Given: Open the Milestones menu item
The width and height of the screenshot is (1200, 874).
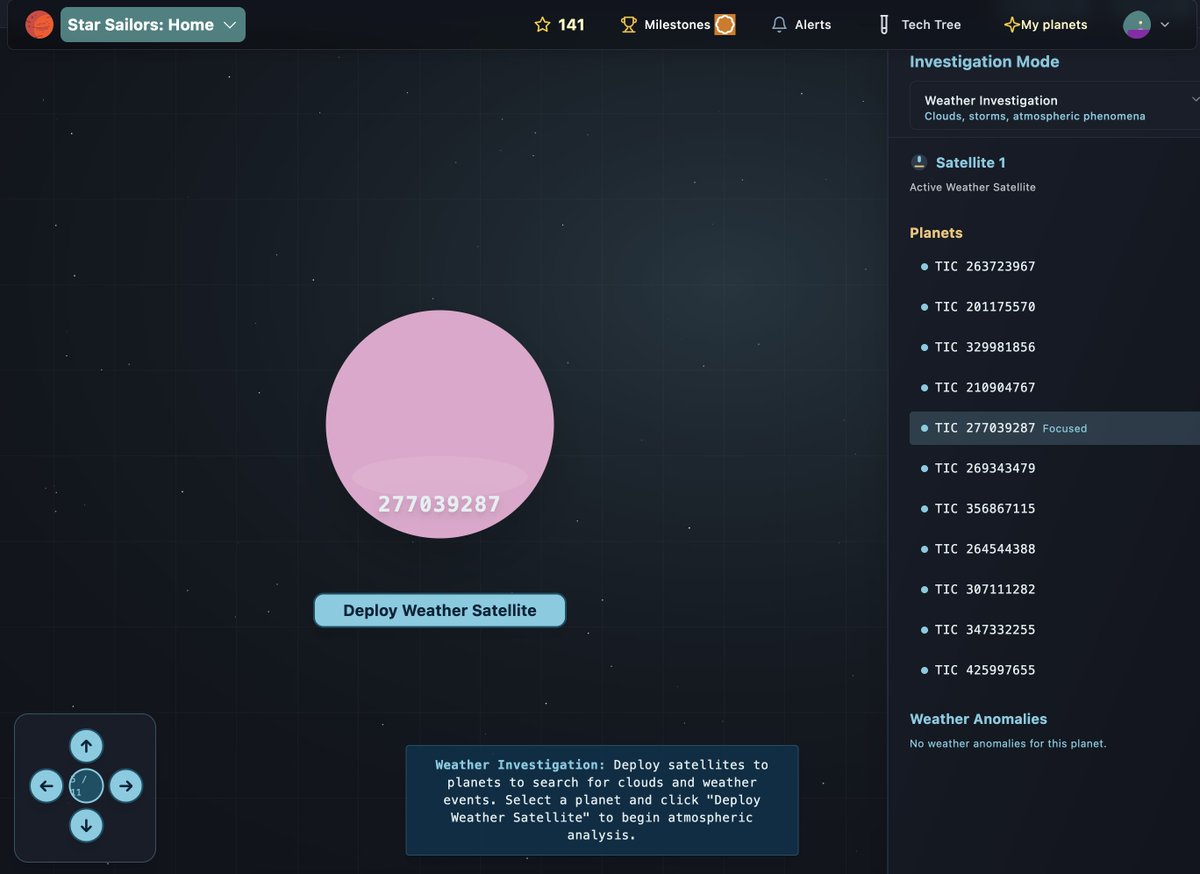Looking at the screenshot, I should click(x=677, y=24).
